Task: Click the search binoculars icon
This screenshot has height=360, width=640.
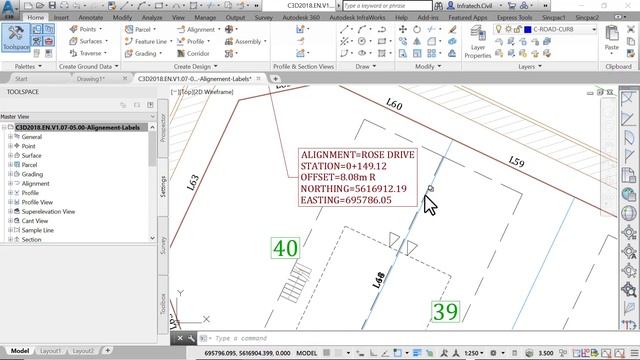Action: coord(438,6)
